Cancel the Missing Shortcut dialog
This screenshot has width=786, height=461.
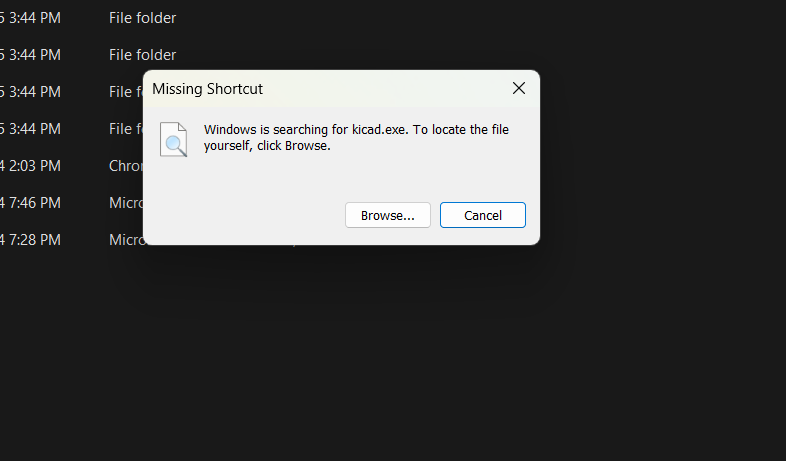pos(483,215)
